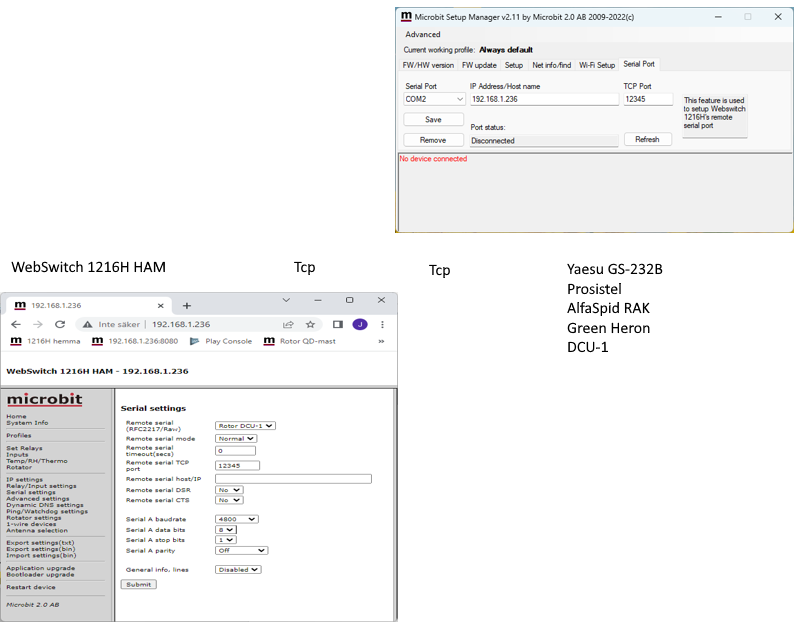Image resolution: width=800 pixels, height=622 pixels.
Task: Switch to the Net info/find tab
Action: pos(552,65)
